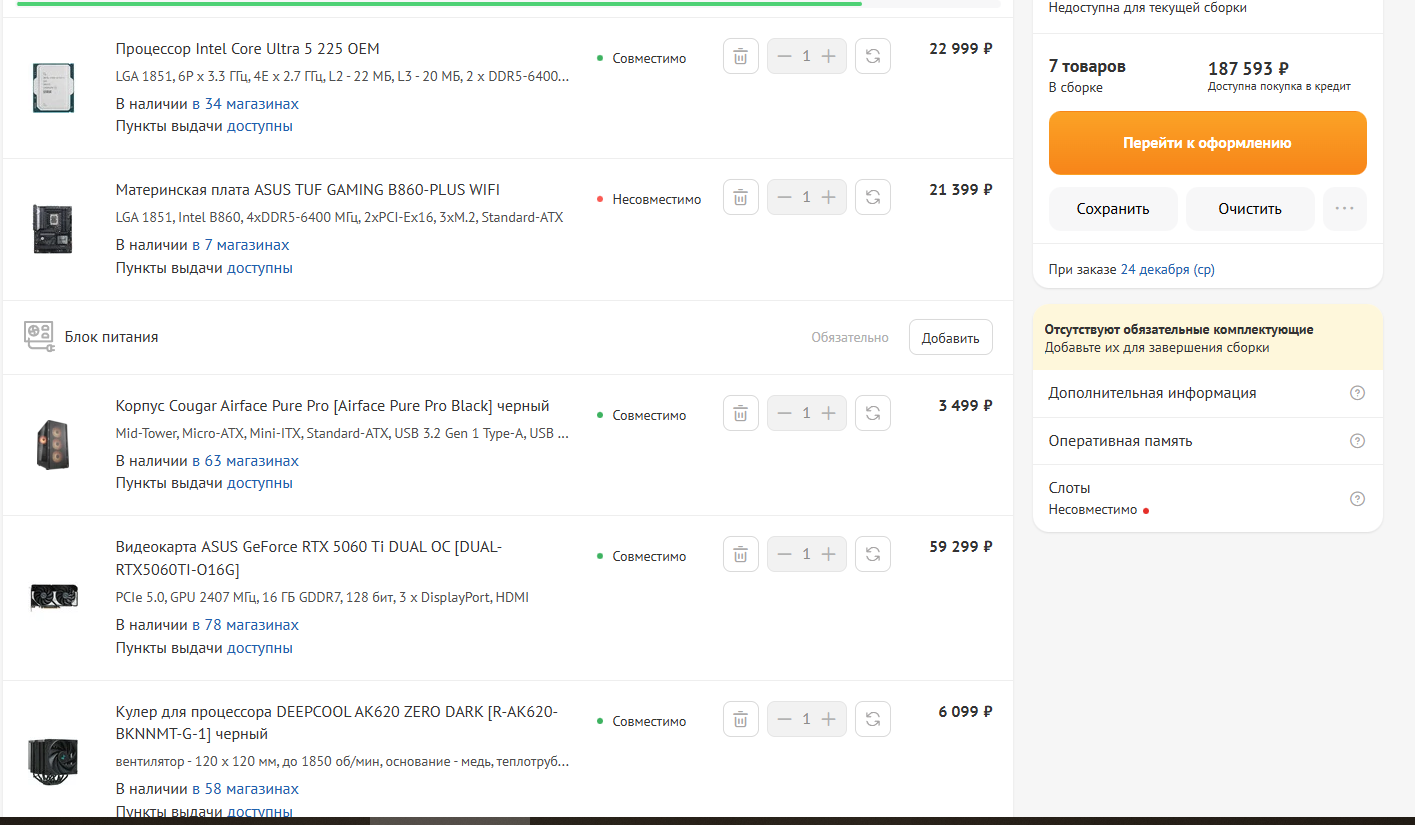Decrease quantity of RTX 5060 Ti video card
1415x825 pixels.
point(785,554)
